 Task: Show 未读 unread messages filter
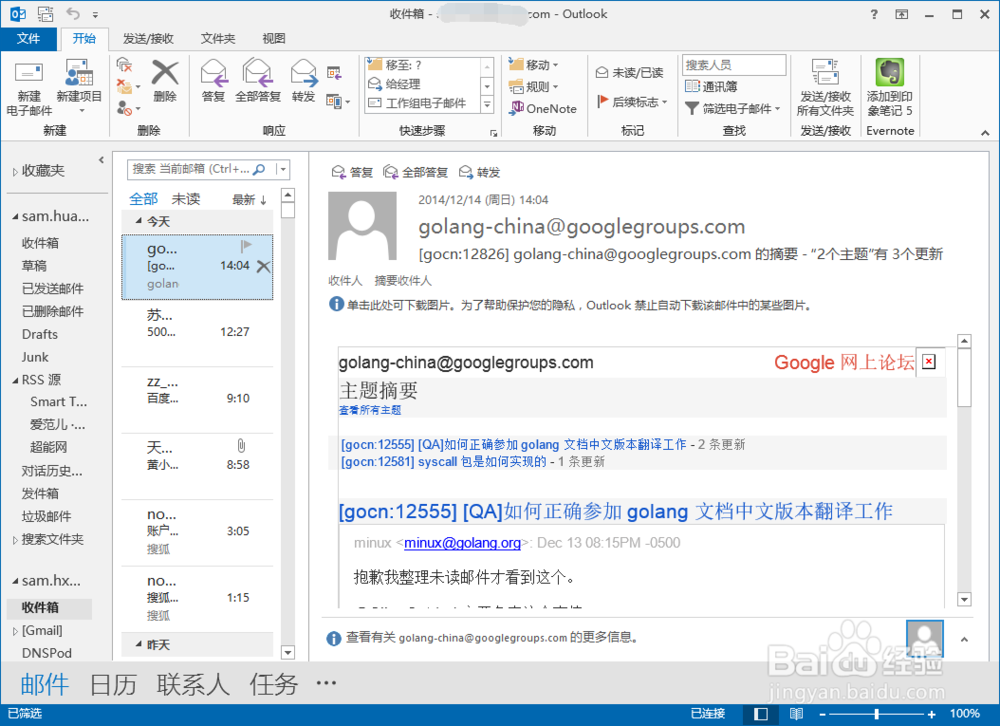pyautogui.click(x=186, y=199)
